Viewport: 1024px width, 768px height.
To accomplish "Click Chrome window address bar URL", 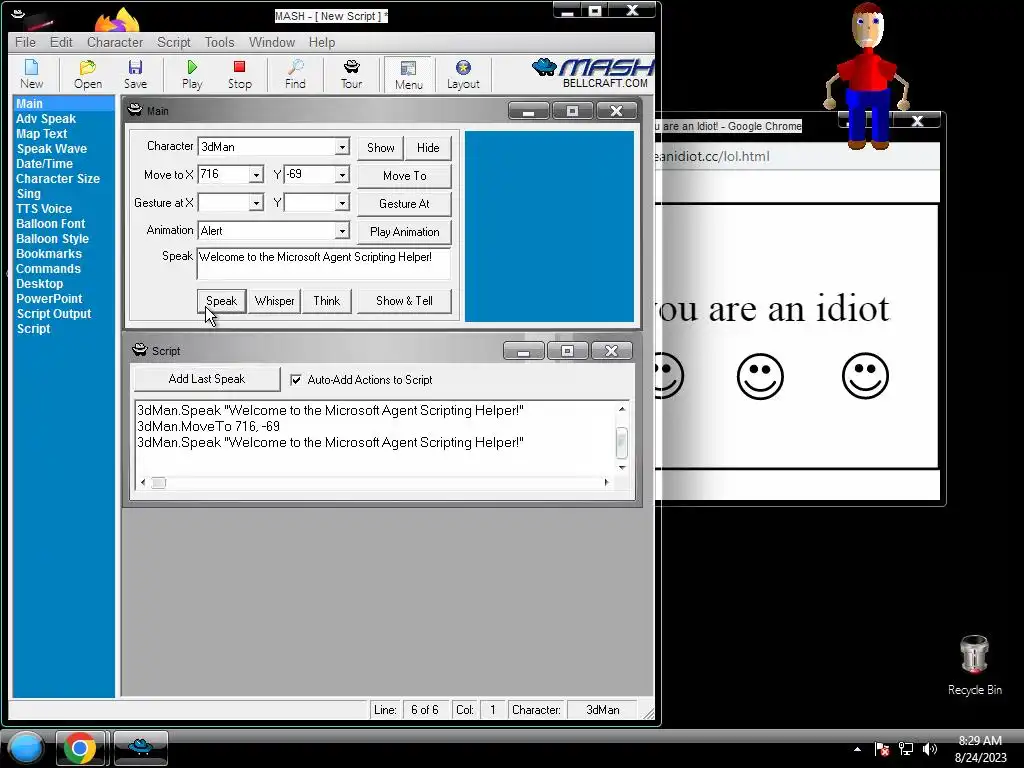I will (712, 156).
